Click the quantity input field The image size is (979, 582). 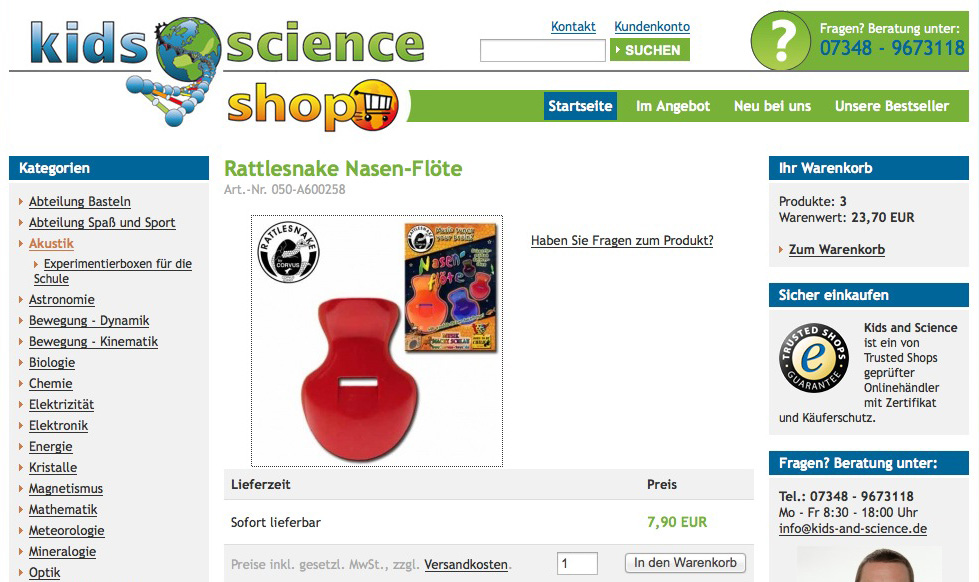pos(578,563)
